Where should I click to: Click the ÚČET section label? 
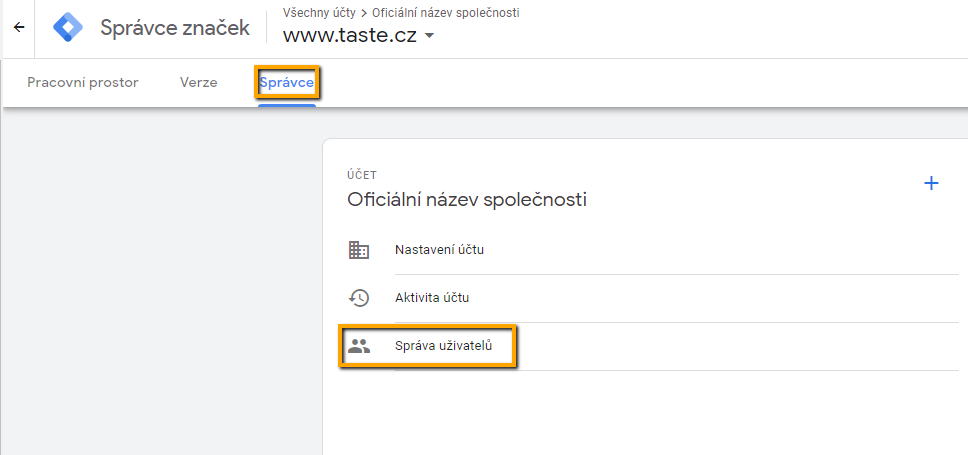tap(362, 175)
